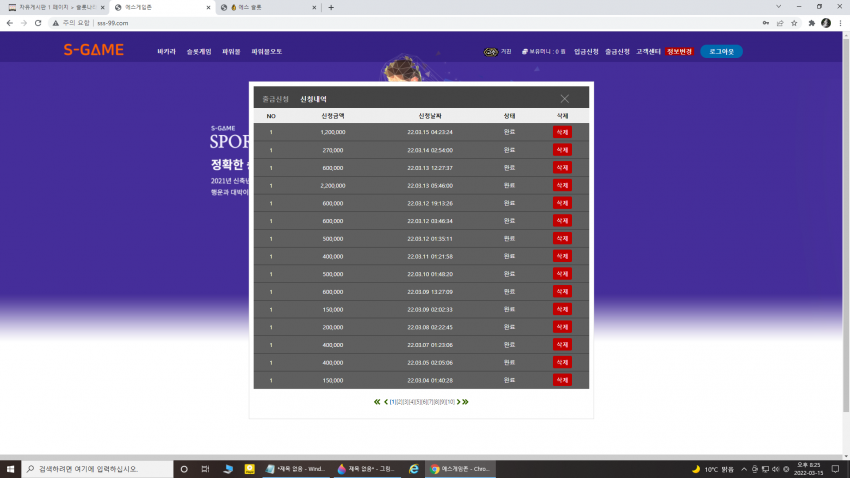Delete the 270,000 request dated 22.03.14
The height and width of the screenshot is (478, 850).
pos(562,150)
